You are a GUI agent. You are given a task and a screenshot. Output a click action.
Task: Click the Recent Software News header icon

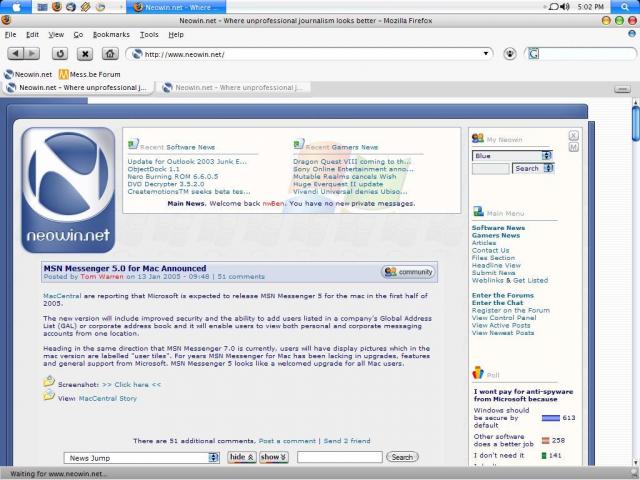(133, 144)
